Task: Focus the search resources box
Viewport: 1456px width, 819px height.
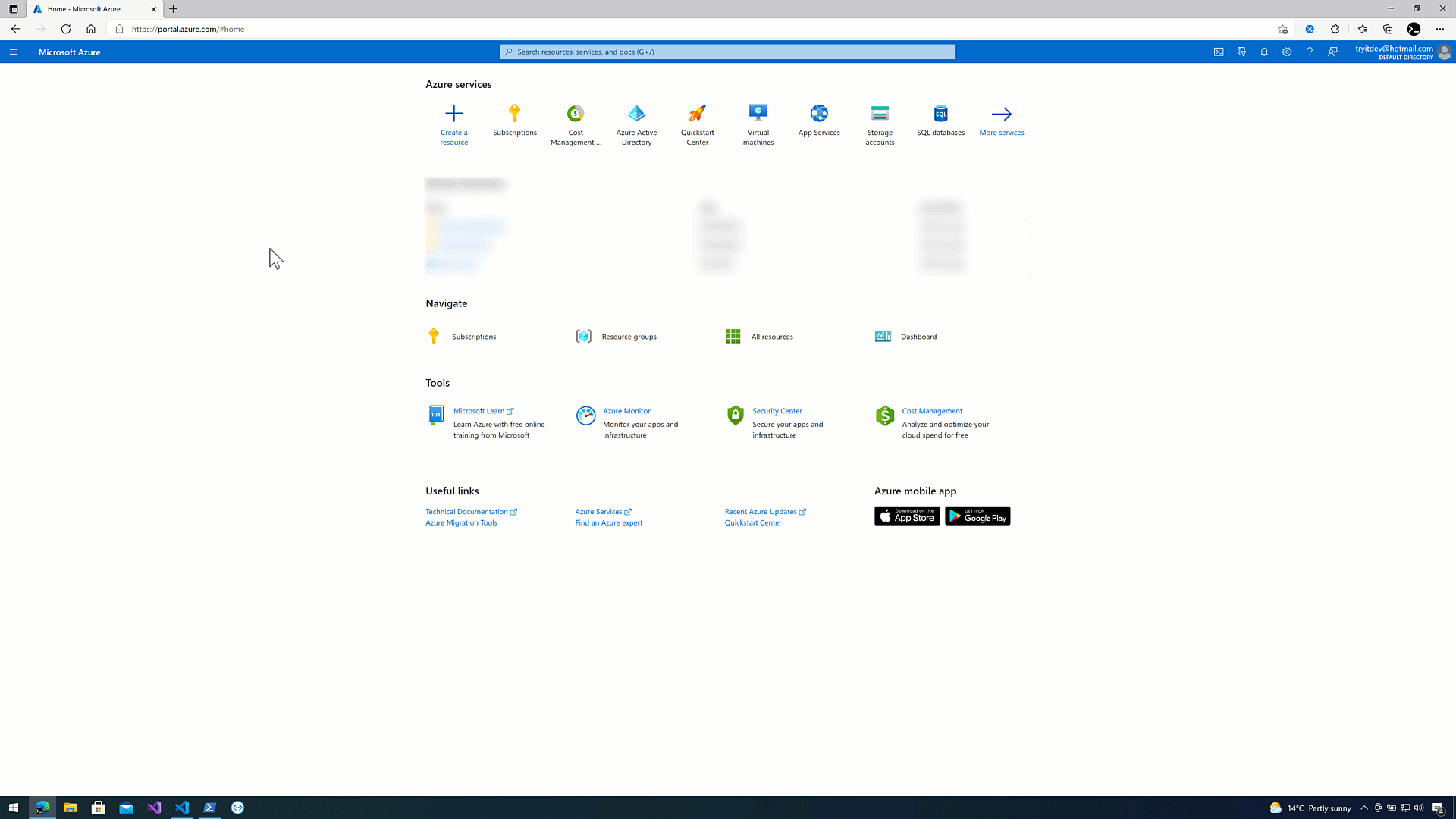Action: click(x=728, y=52)
